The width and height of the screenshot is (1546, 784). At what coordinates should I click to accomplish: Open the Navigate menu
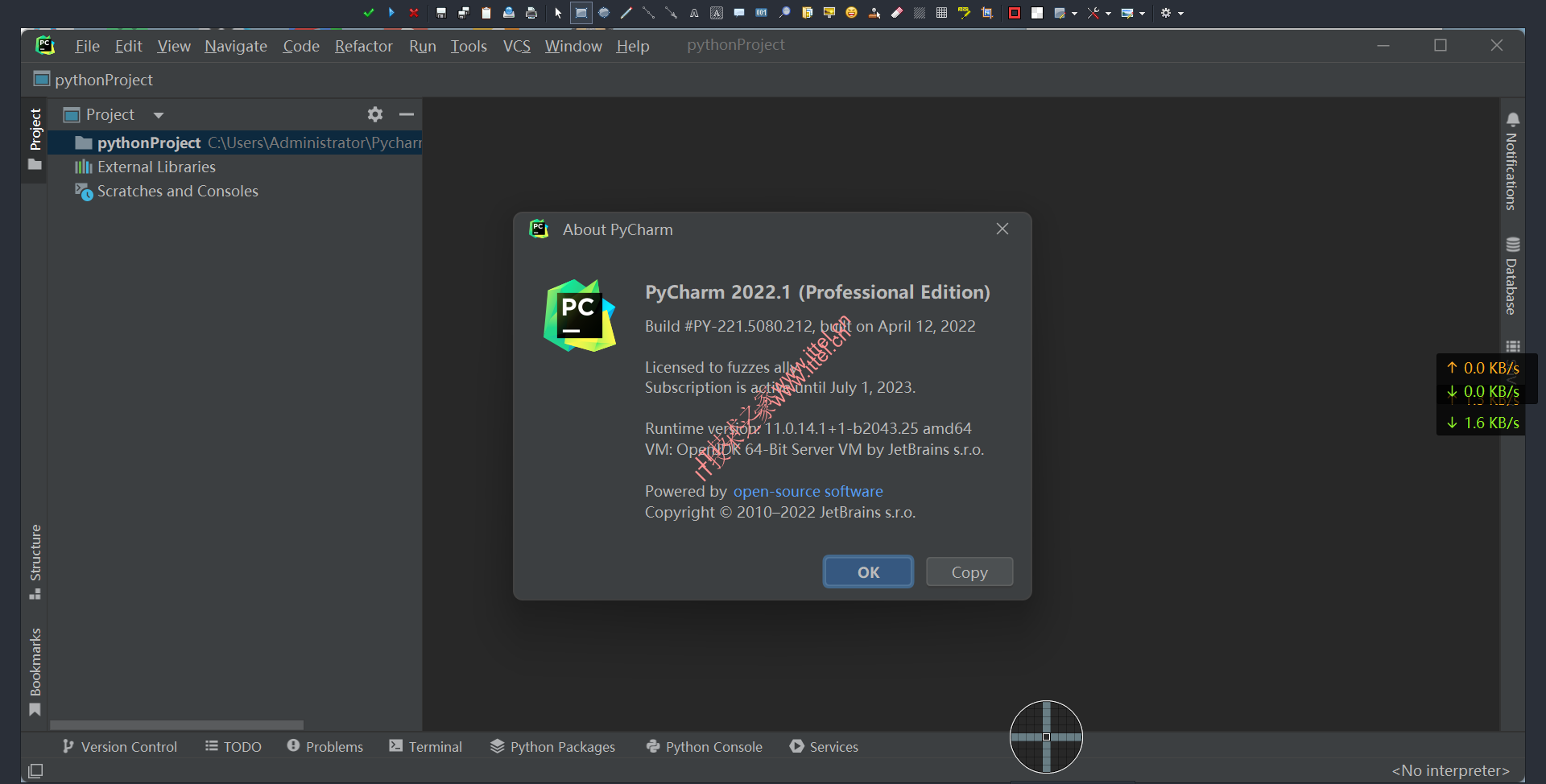(236, 46)
